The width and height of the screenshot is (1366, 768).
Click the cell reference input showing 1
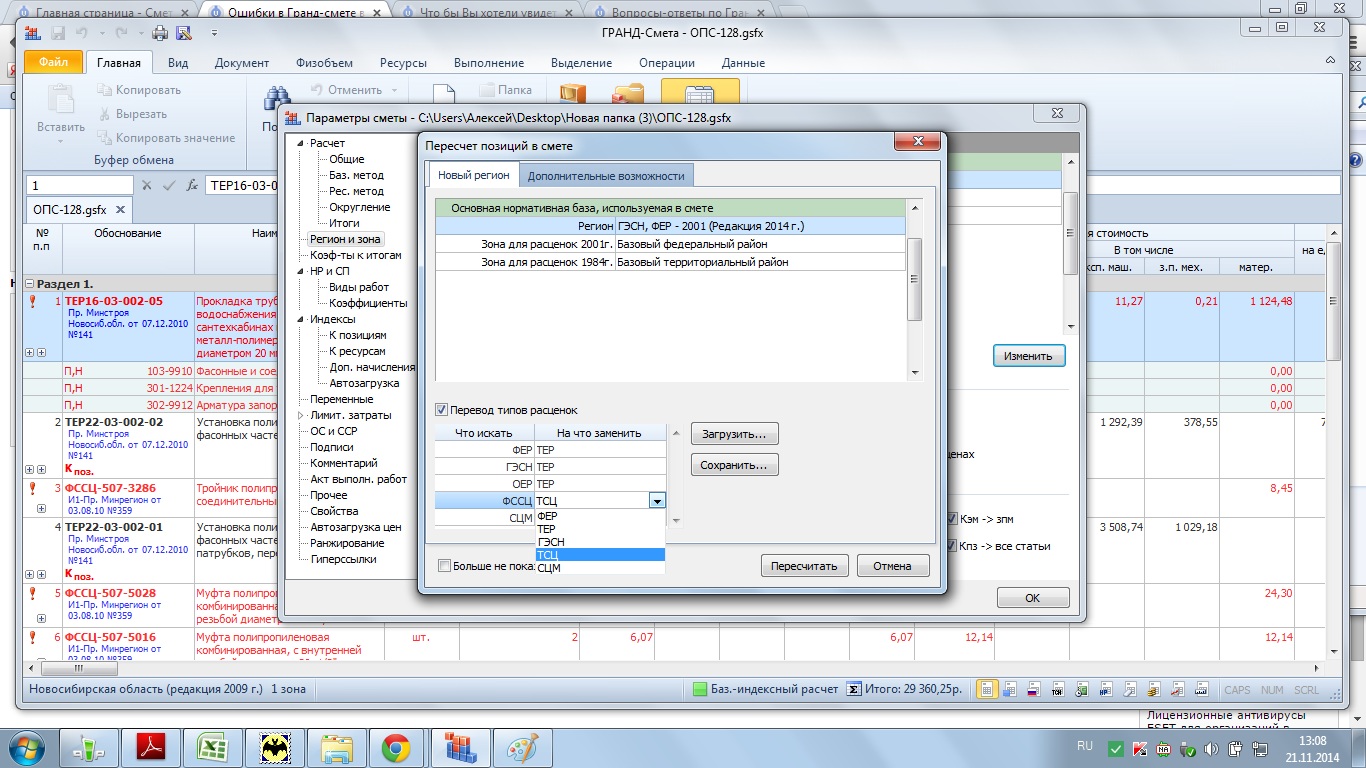[x=80, y=185]
